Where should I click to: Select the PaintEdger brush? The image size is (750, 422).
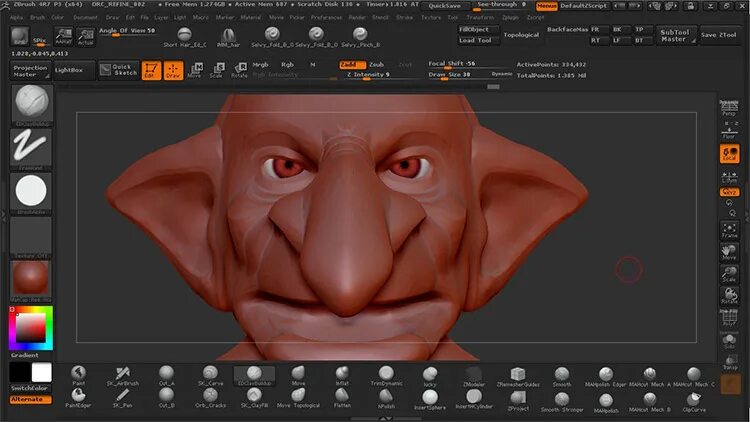pyautogui.click(x=78, y=398)
